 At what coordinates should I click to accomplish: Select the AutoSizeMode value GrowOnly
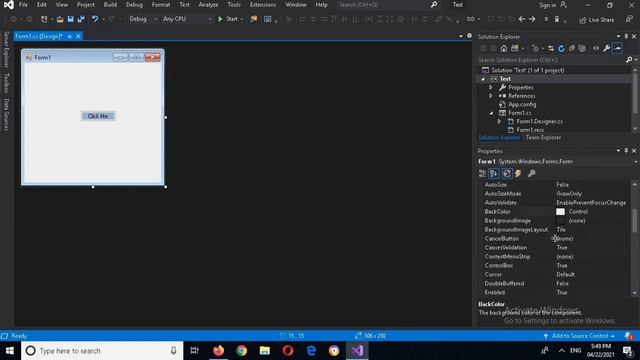(569, 193)
